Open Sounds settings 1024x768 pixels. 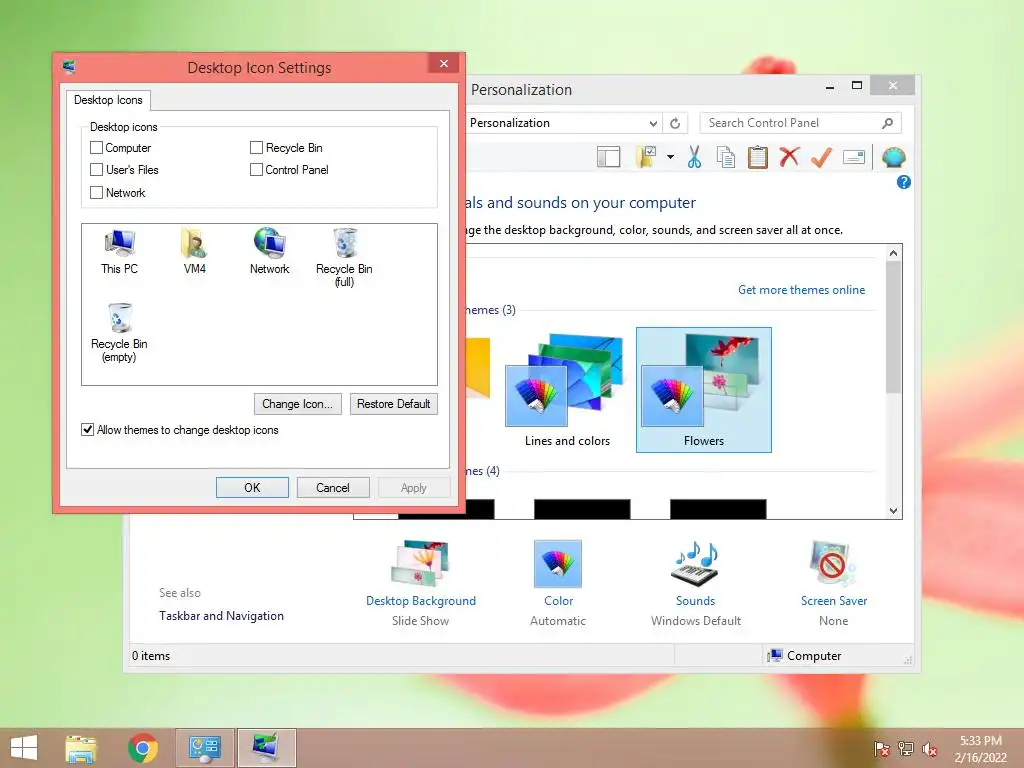(696, 583)
